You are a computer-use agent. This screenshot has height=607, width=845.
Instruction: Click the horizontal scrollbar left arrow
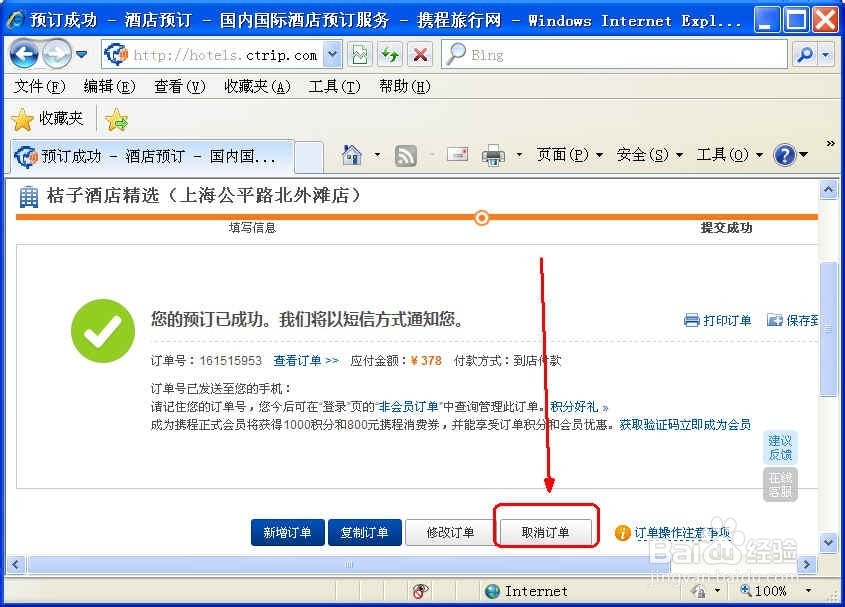(x=16, y=564)
